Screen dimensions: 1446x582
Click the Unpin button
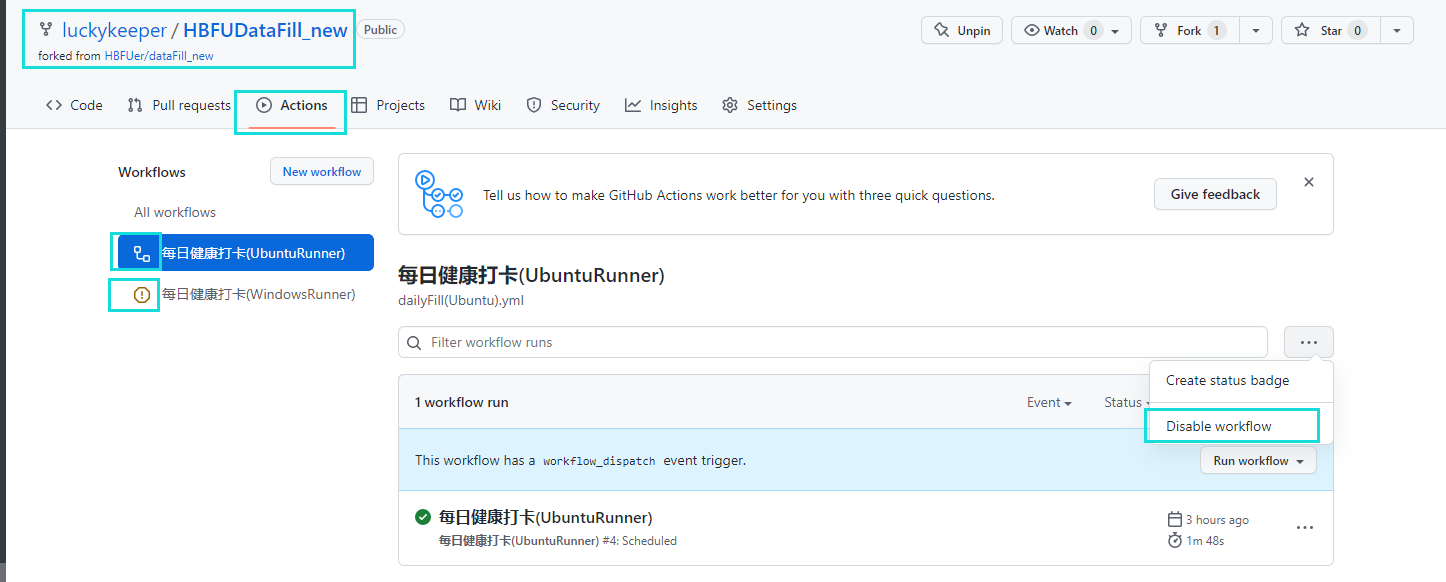point(962,30)
